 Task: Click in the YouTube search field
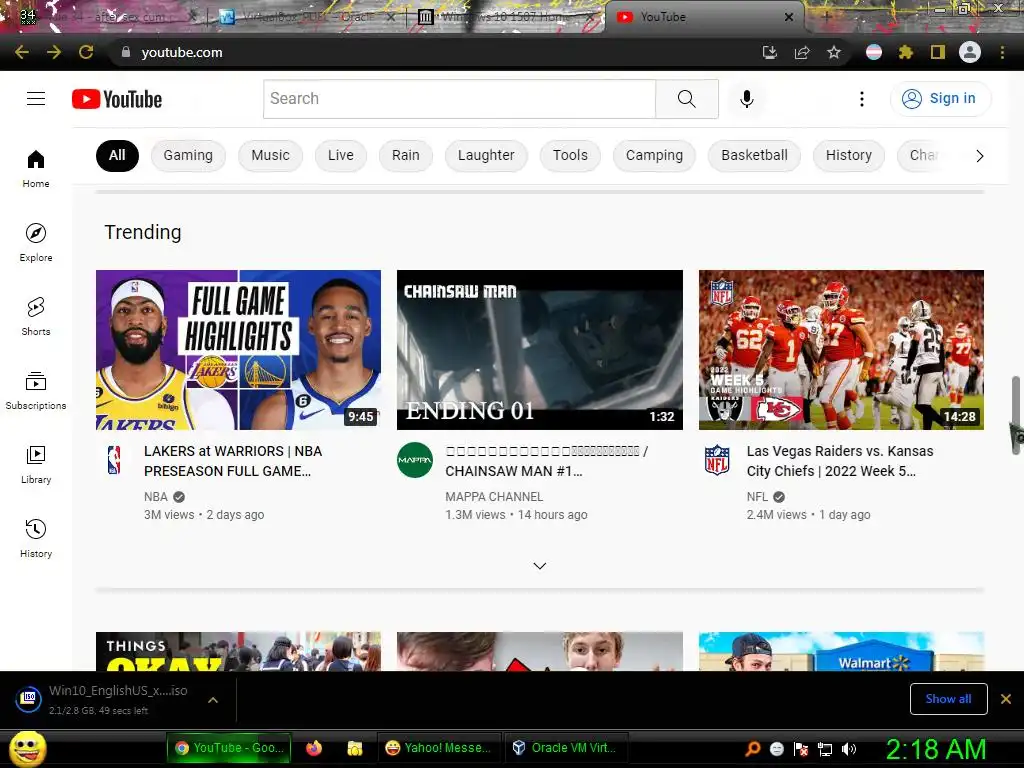[459, 99]
